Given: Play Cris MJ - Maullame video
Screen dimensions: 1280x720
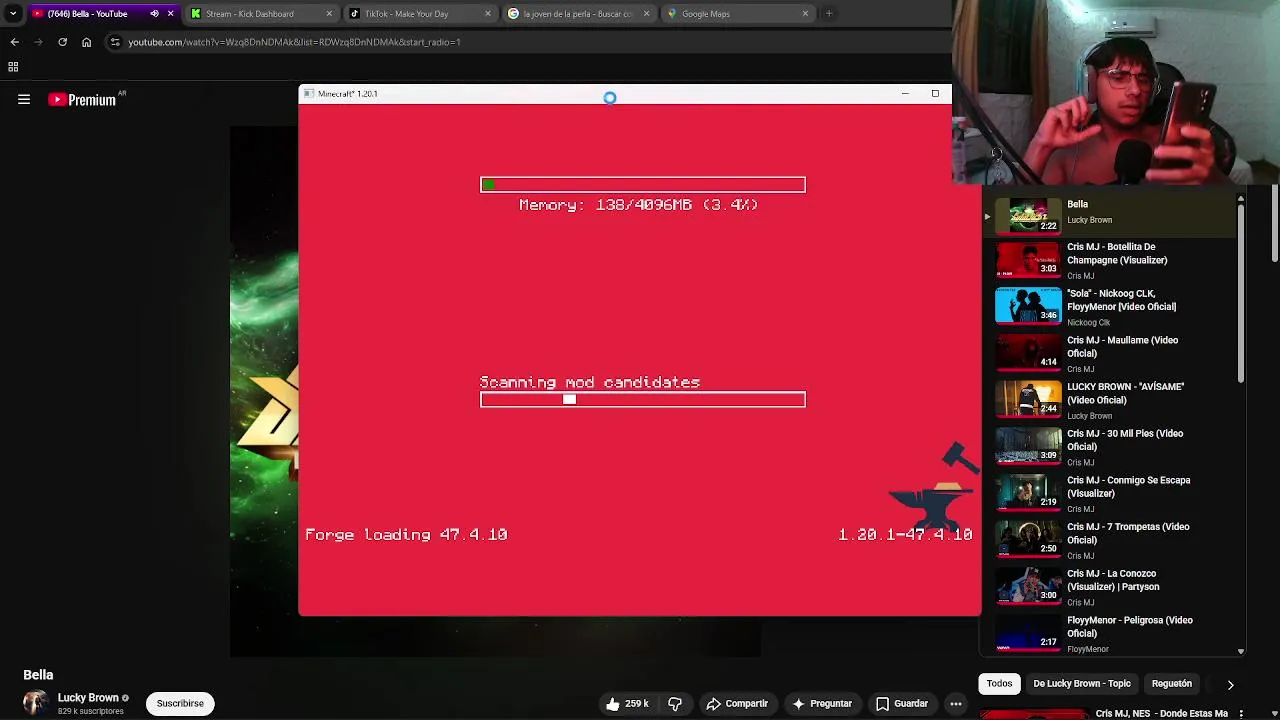Looking at the screenshot, I should click(x=1108, y=354).
